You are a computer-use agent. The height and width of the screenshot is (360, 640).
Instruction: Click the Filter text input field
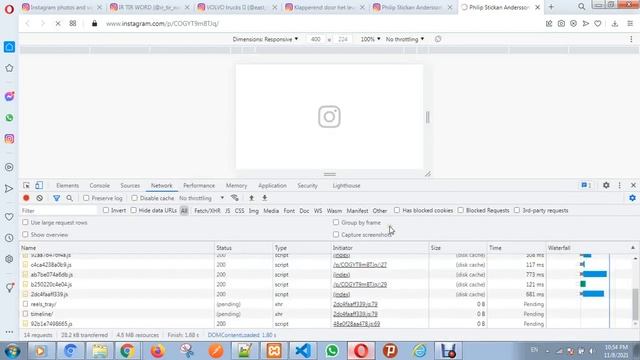click(x=59, y=211)
